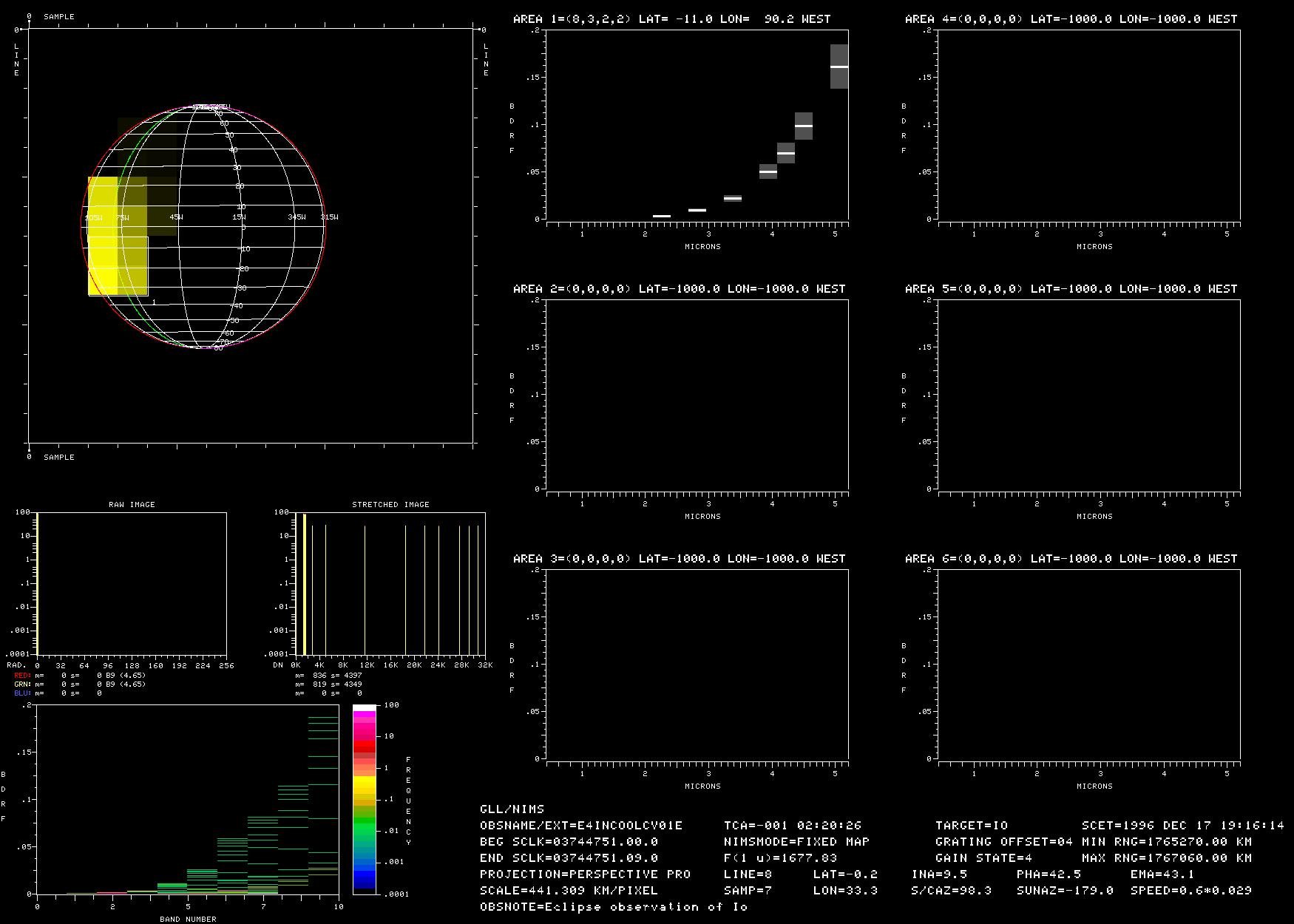This screenshot has width=1294, height=924.
Task: Click the AREA 4 plot title
Action: pyautogui.click(x=1071, y=19)
